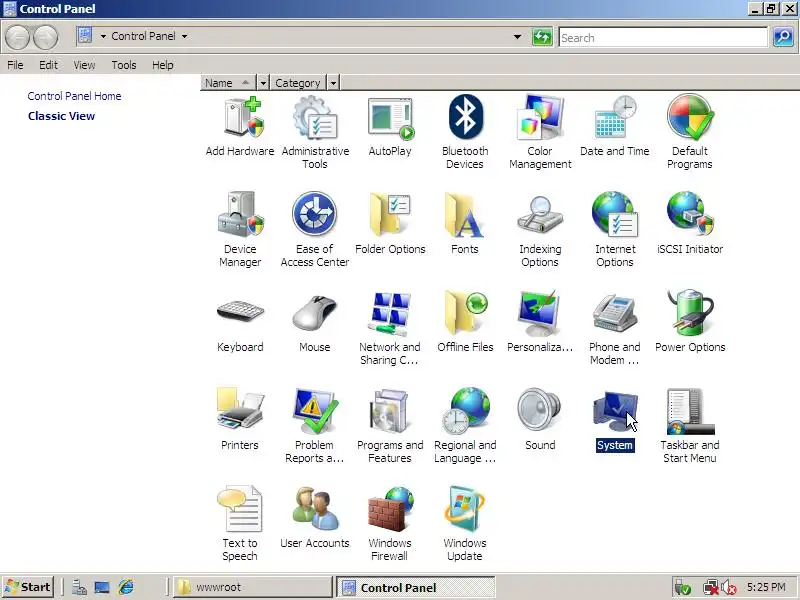Viewport: 800px width, 600px height.
Task: Open the Edit menu
Action: click(x=48, y=65)
